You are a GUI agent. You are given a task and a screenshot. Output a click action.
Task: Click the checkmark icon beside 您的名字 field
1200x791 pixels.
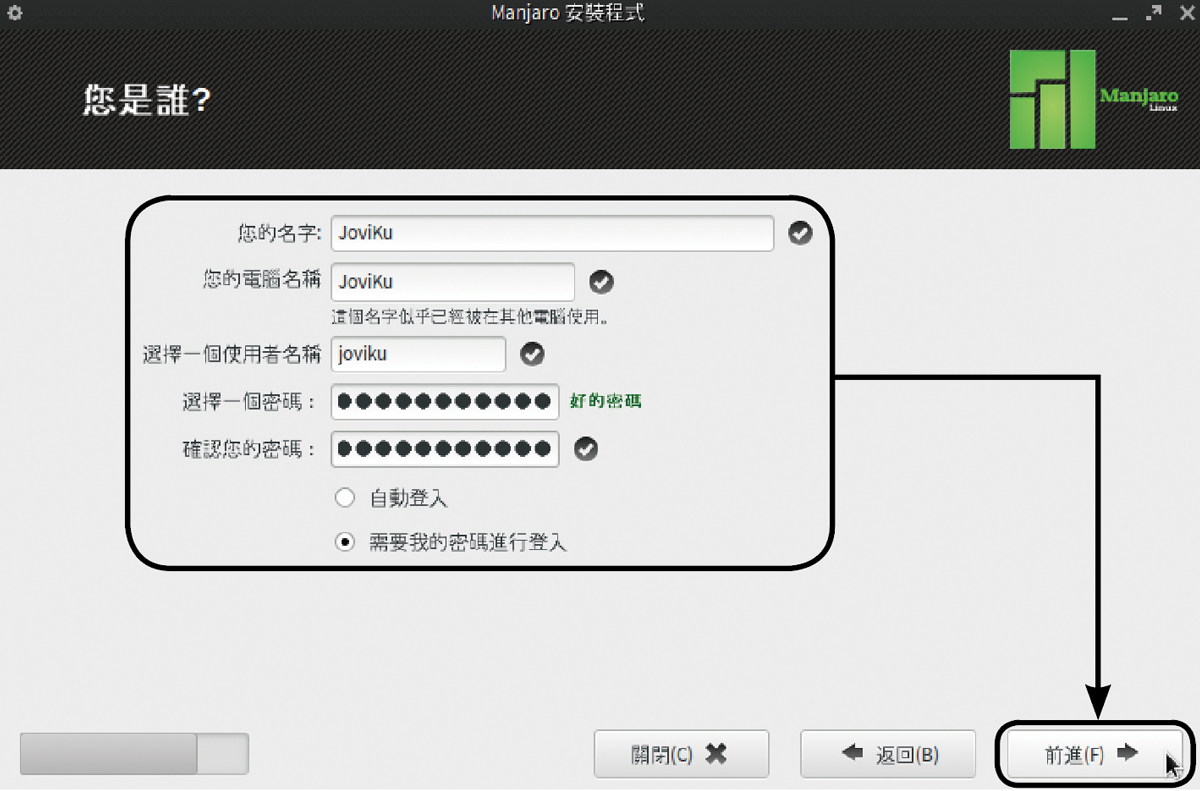800,233
